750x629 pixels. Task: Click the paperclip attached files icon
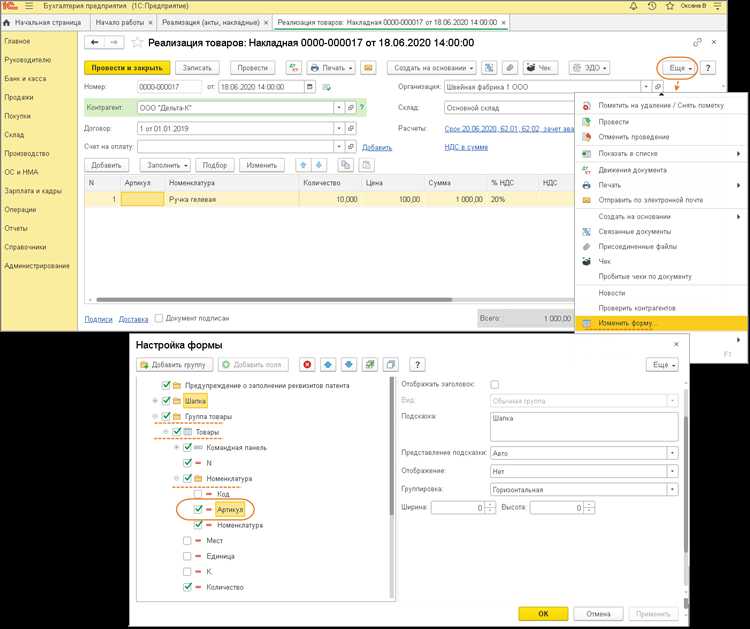pos(511,68)
